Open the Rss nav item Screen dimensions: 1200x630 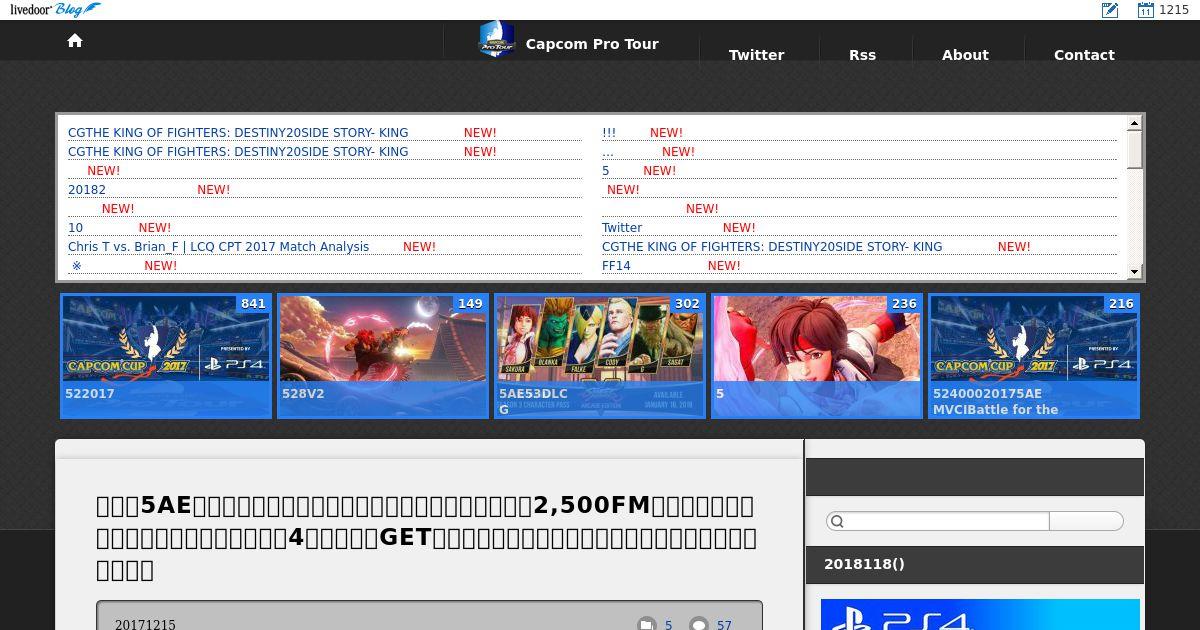862,55
